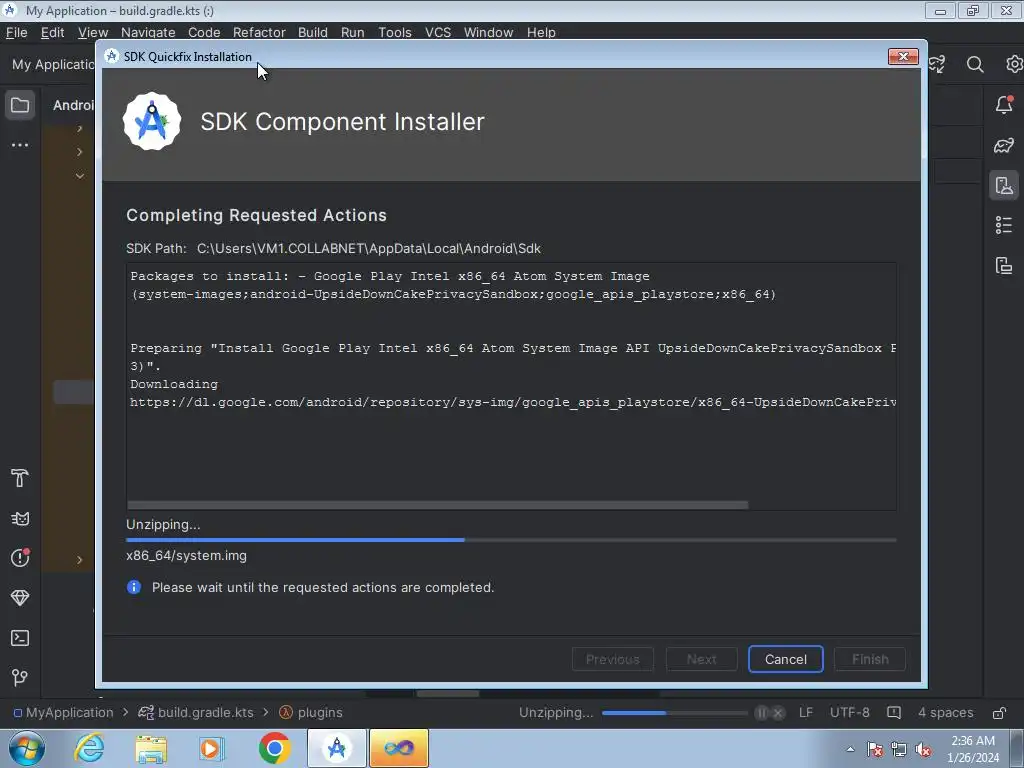Open Windows Media Player taskbar icon

[x=212, y=748]
